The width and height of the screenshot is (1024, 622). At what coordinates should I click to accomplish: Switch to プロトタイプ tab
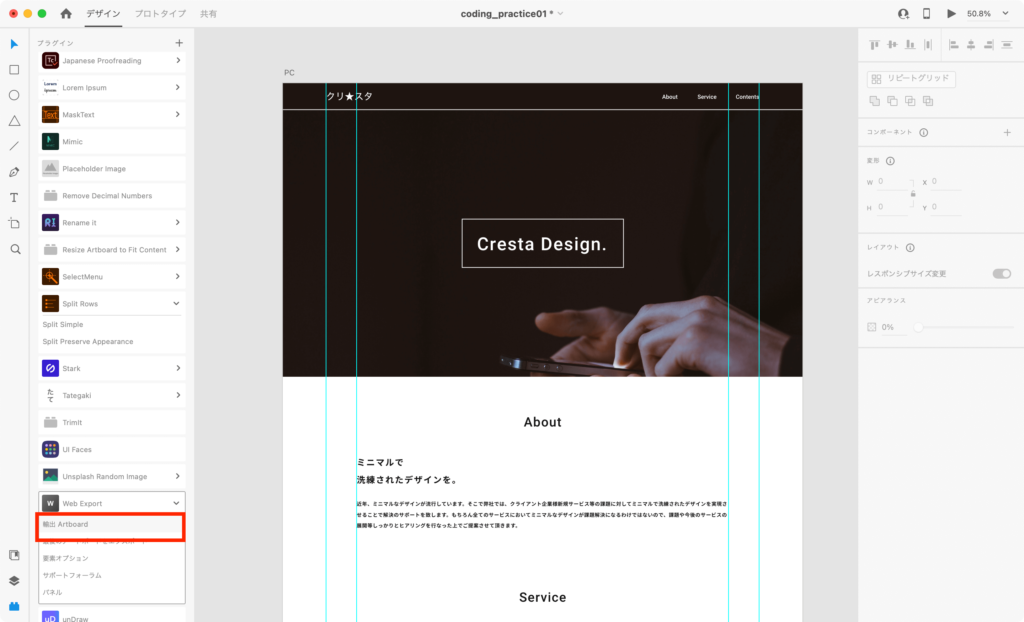160,13
